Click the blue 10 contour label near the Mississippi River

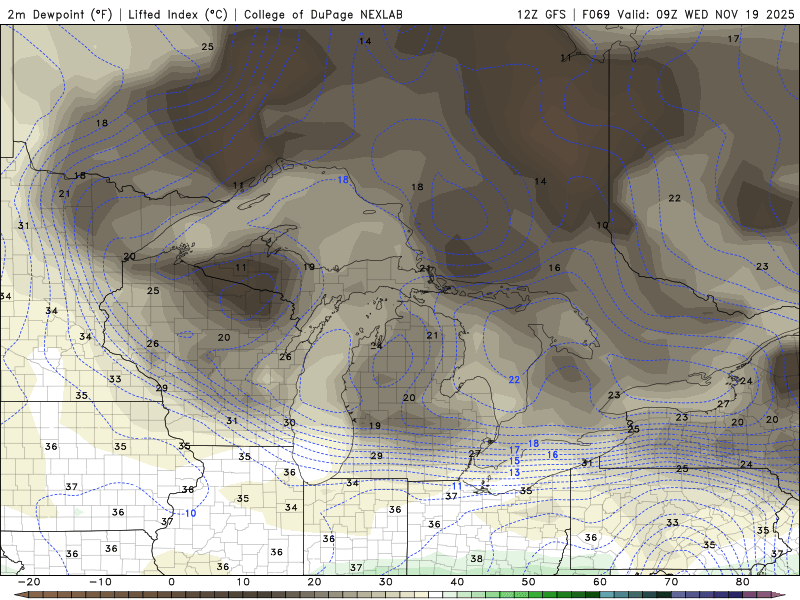point(190,513)
